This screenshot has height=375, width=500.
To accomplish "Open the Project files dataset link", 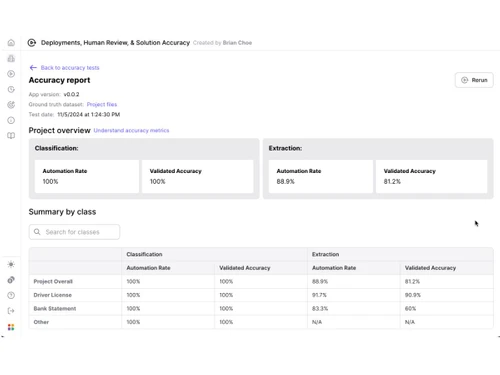I will pyautogui.click(x=102, y=104).
